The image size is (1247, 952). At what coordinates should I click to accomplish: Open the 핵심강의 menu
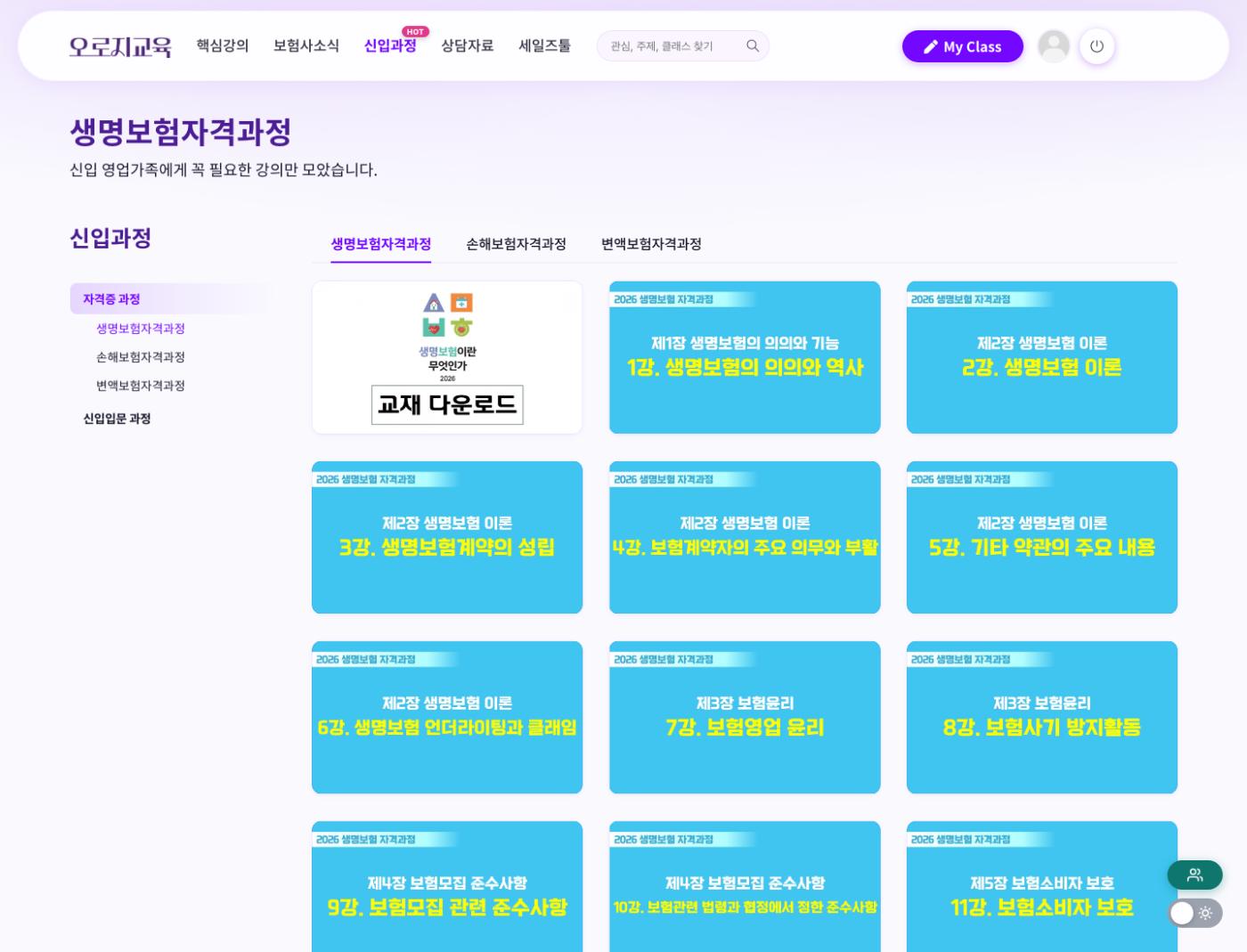pyautogui.click(x=223, y=45)
